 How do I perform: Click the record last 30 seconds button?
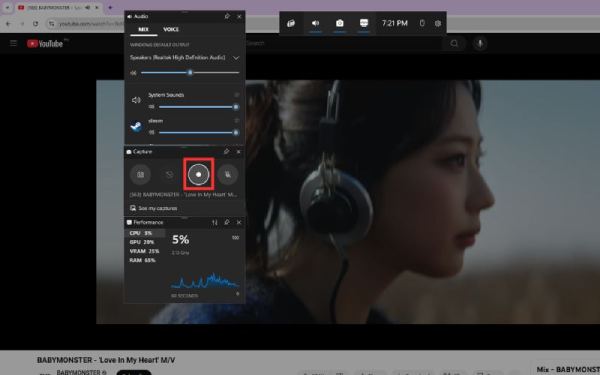(170, 174)
